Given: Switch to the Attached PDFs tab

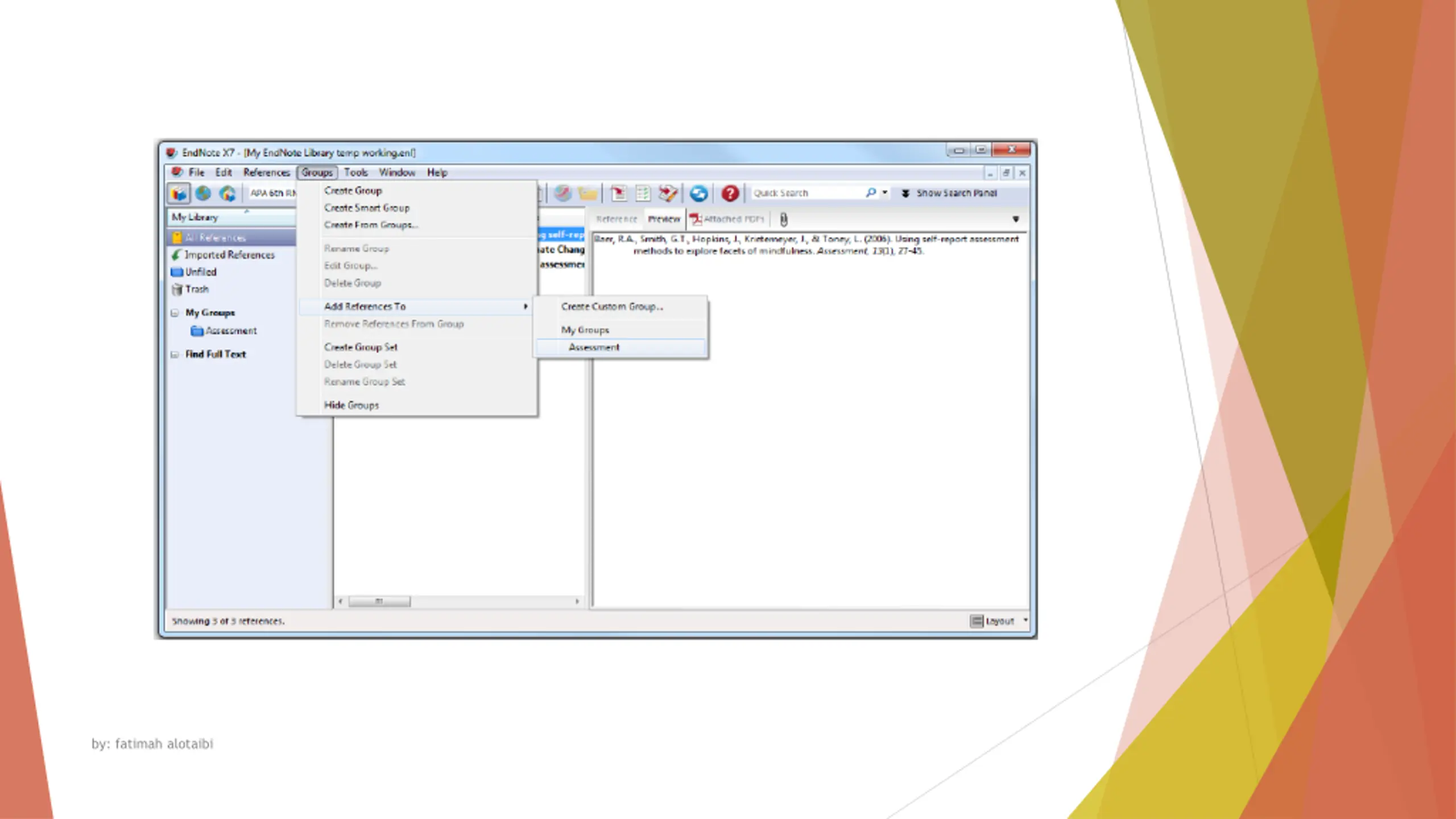Looking at the screenshot, I should 727,219.
